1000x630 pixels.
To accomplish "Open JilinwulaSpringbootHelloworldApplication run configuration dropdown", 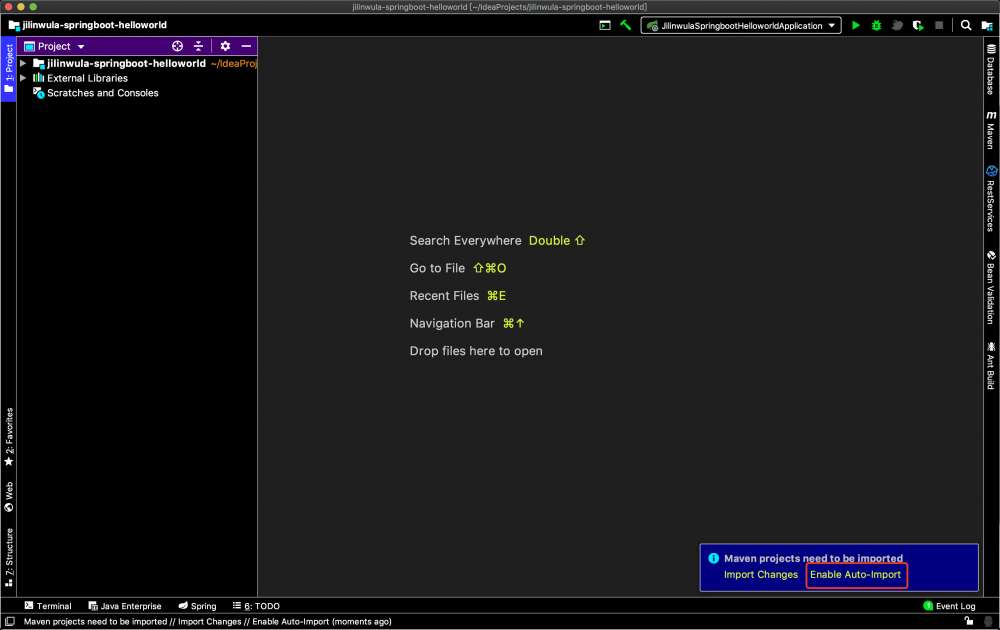I will point(741,26).
